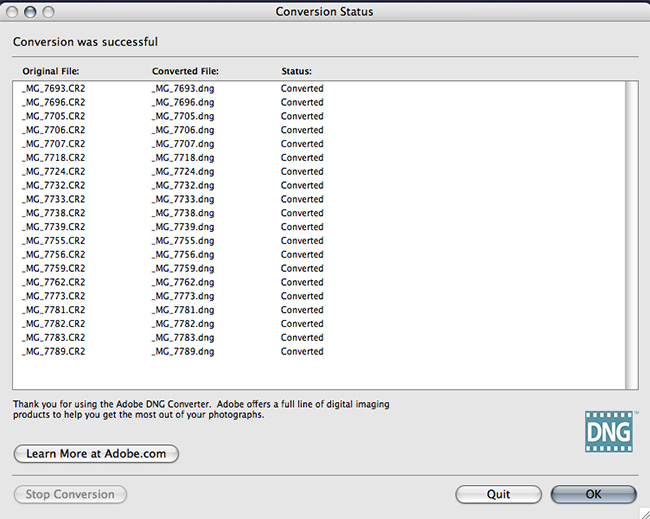
Task: Select the original file _MG_7693.CR2
Action: (x=53, y=88)
